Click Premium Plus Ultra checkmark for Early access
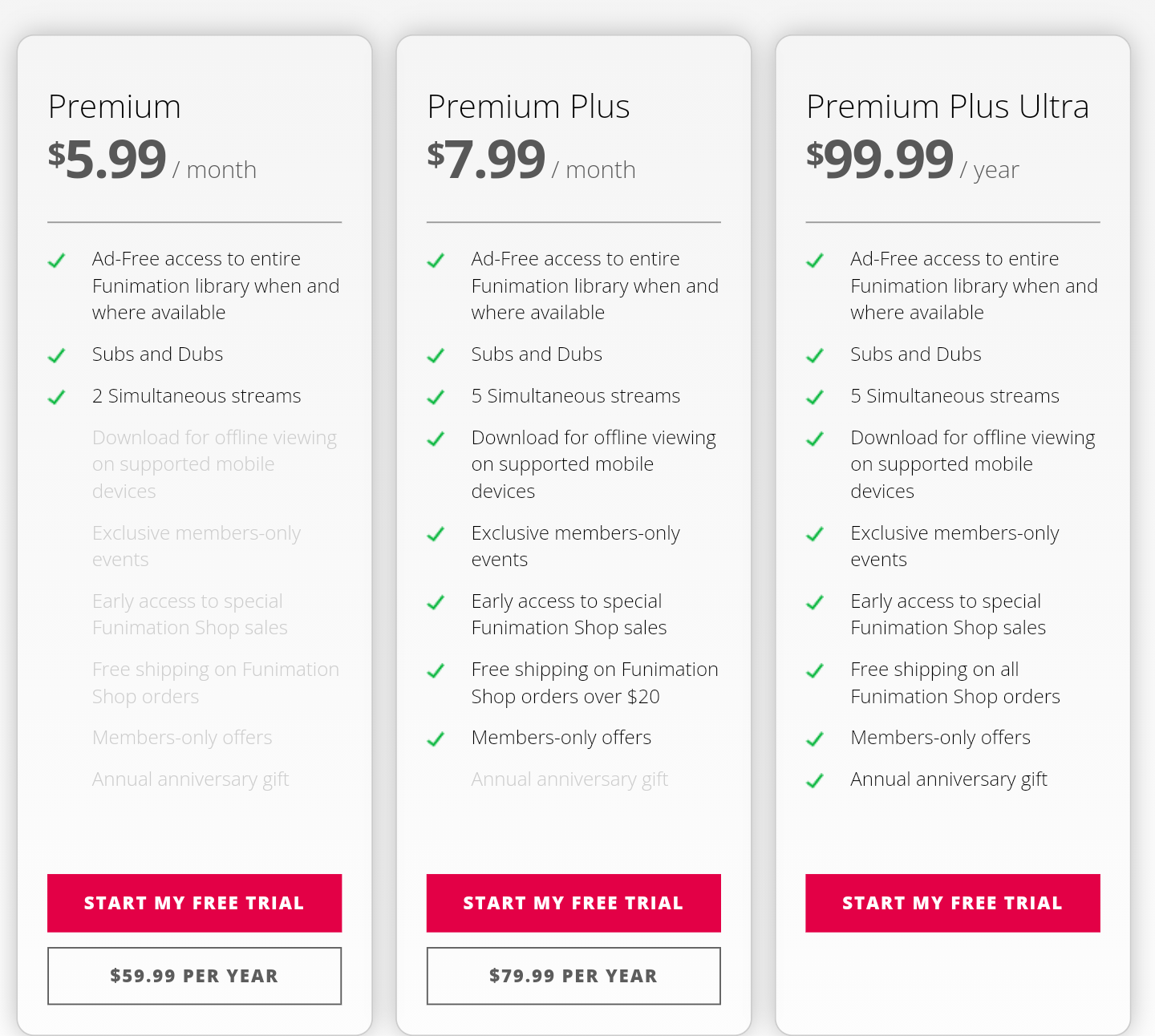The width and height of the screenshot is (1155, 1036). (x=814, y=602)
